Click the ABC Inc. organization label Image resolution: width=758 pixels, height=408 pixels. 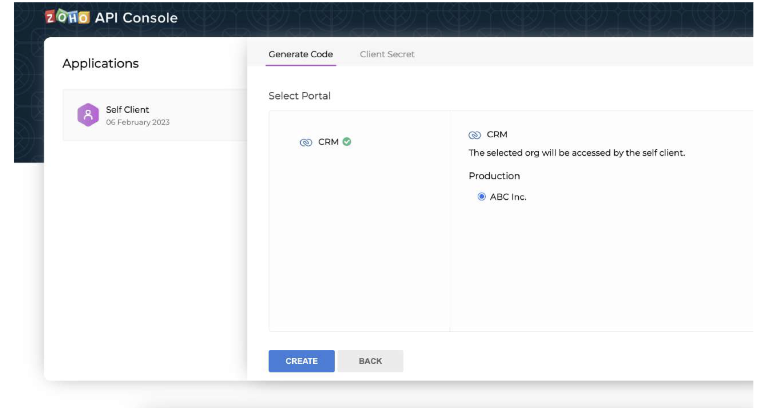tap(508, 197)
